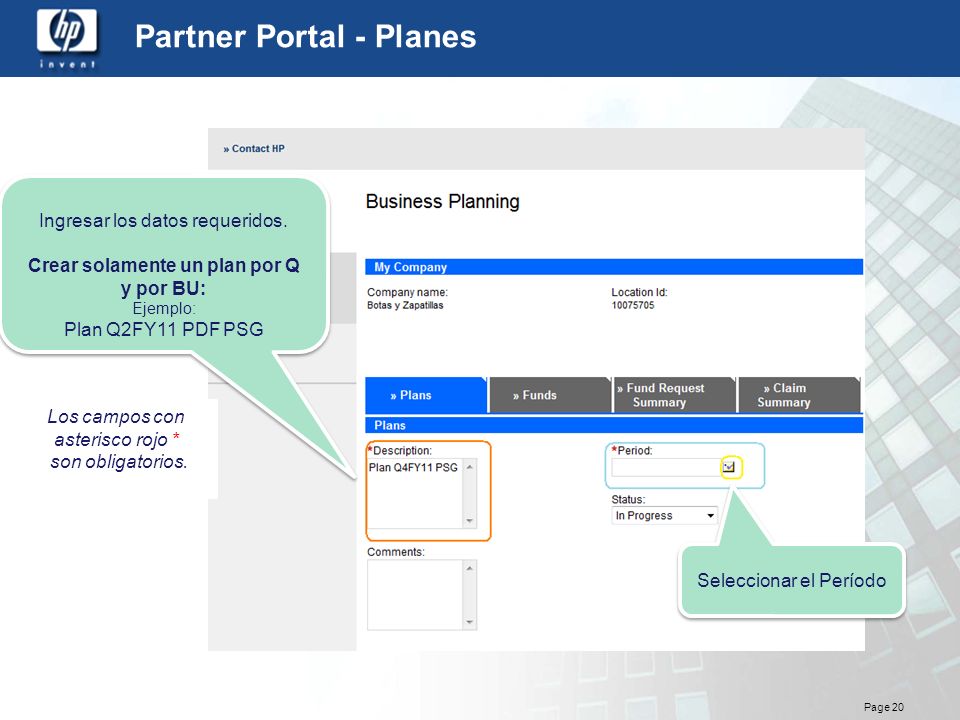Click inside the Description text area
The image size is (960, 720).
pyautogui.click(x=415, y=493)
